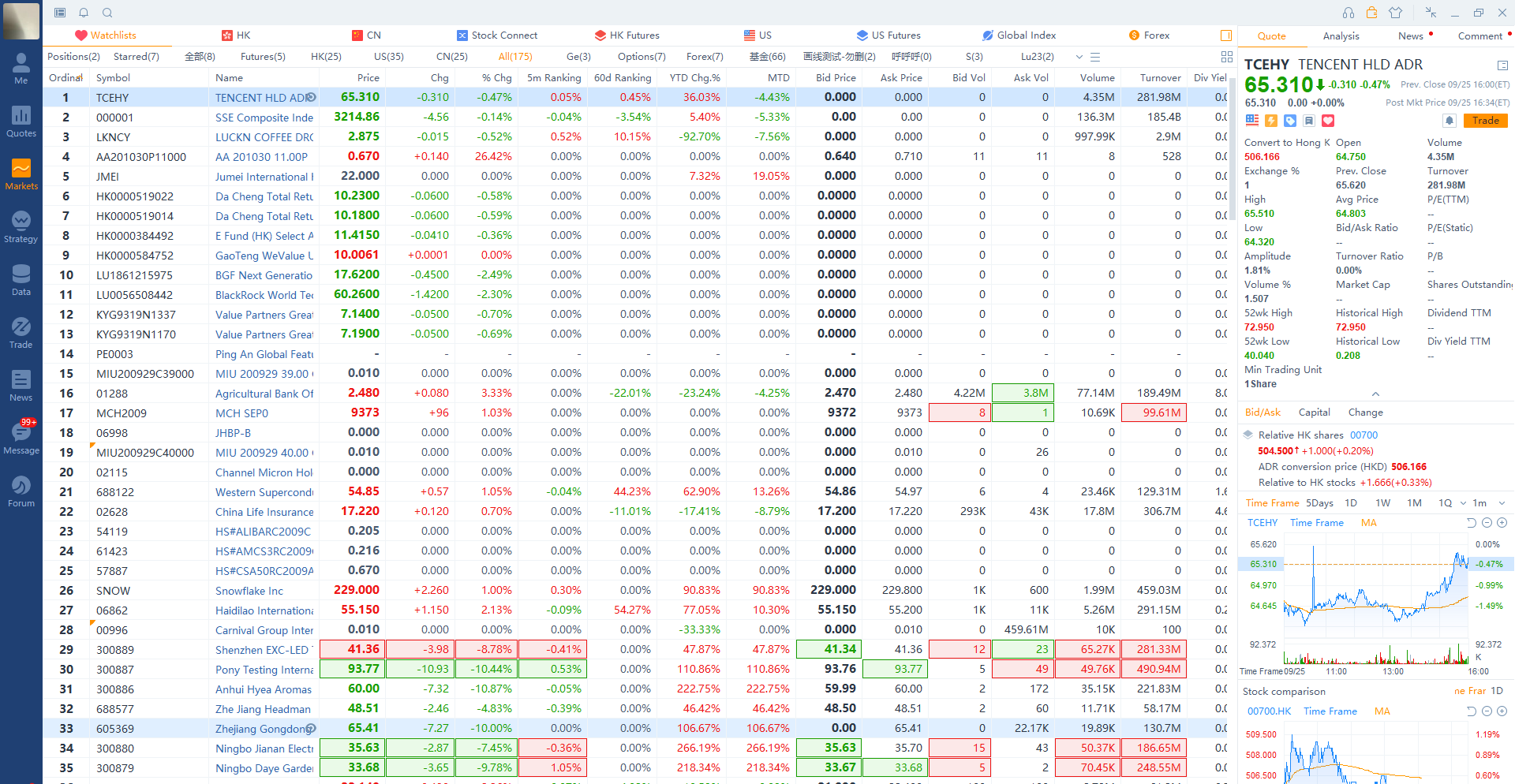Open the Trade section in sidebar
The image size is (1515, 784).
[x=21, y=333]
